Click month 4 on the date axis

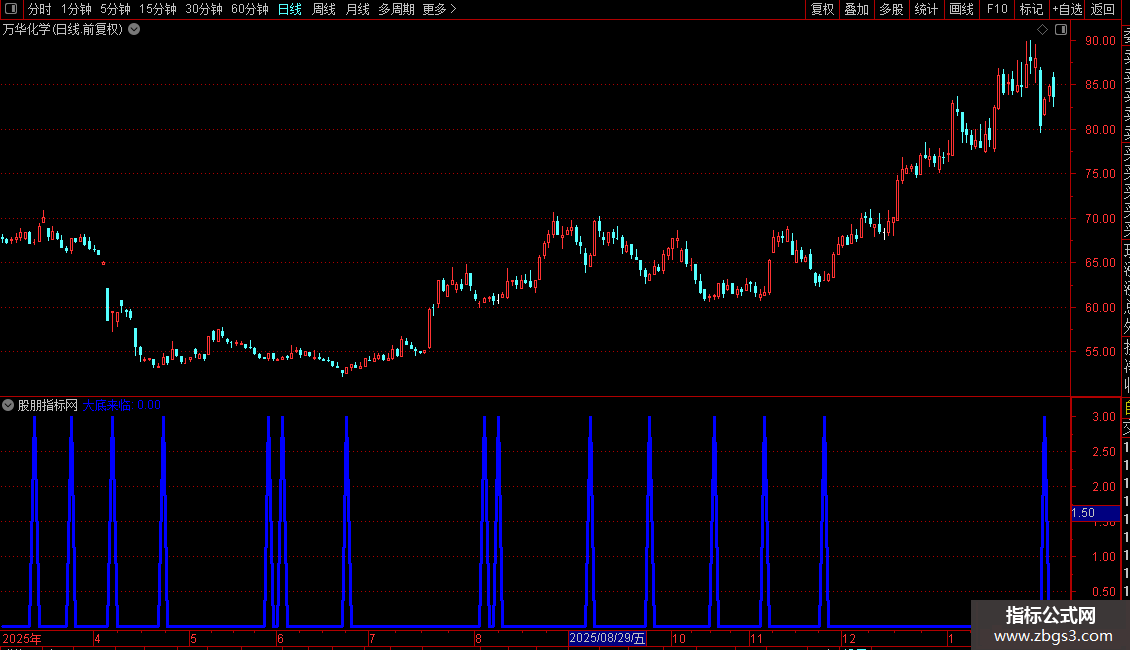click(97, 638)
